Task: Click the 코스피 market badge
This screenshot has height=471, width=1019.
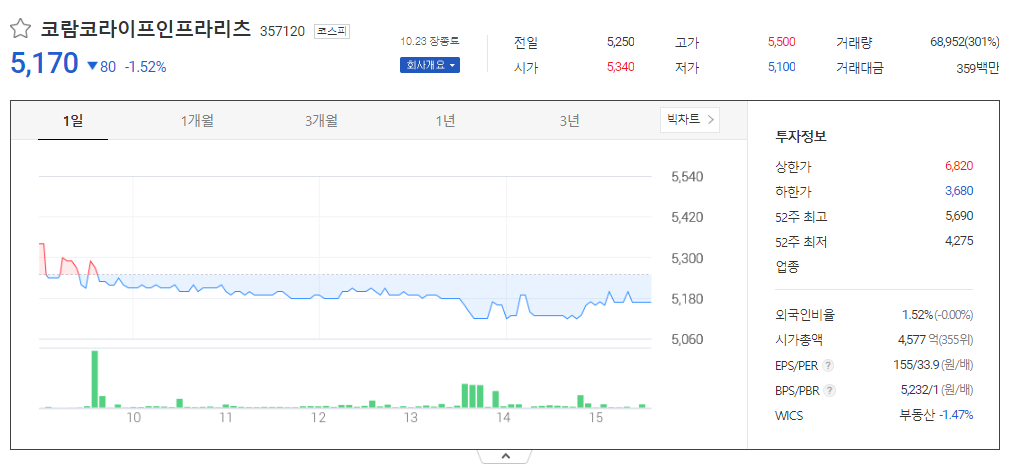Action: click(x=332, y=31)
